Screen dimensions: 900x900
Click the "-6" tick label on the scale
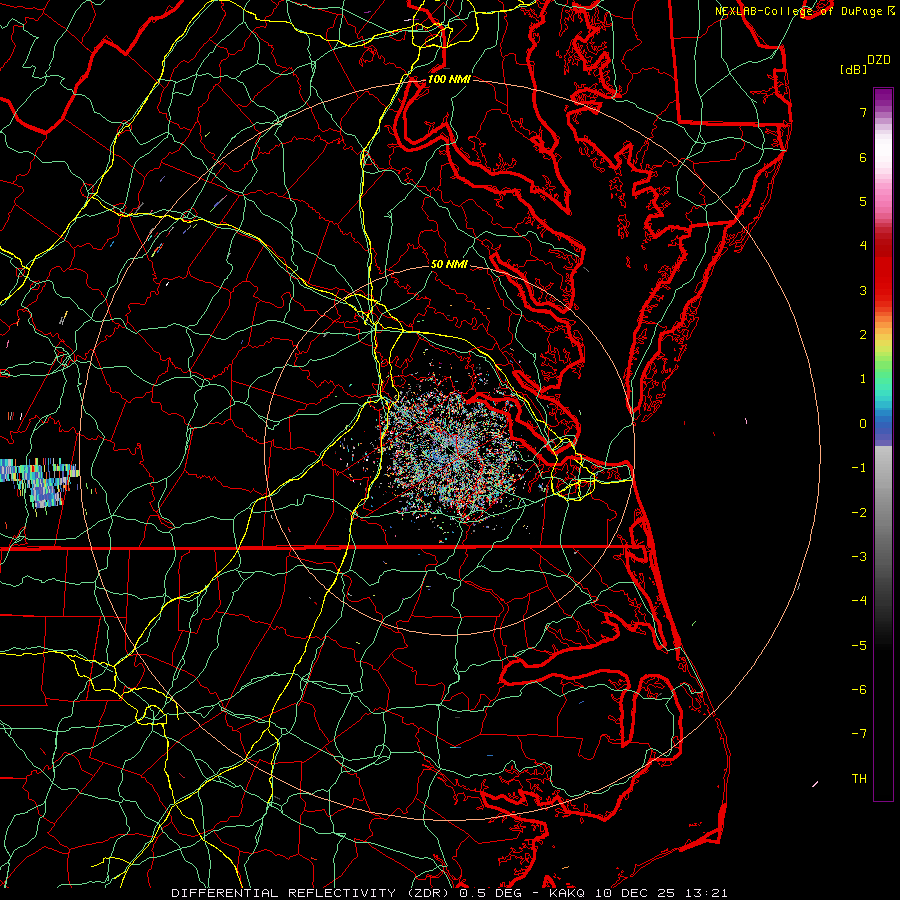tap(859, 690)
